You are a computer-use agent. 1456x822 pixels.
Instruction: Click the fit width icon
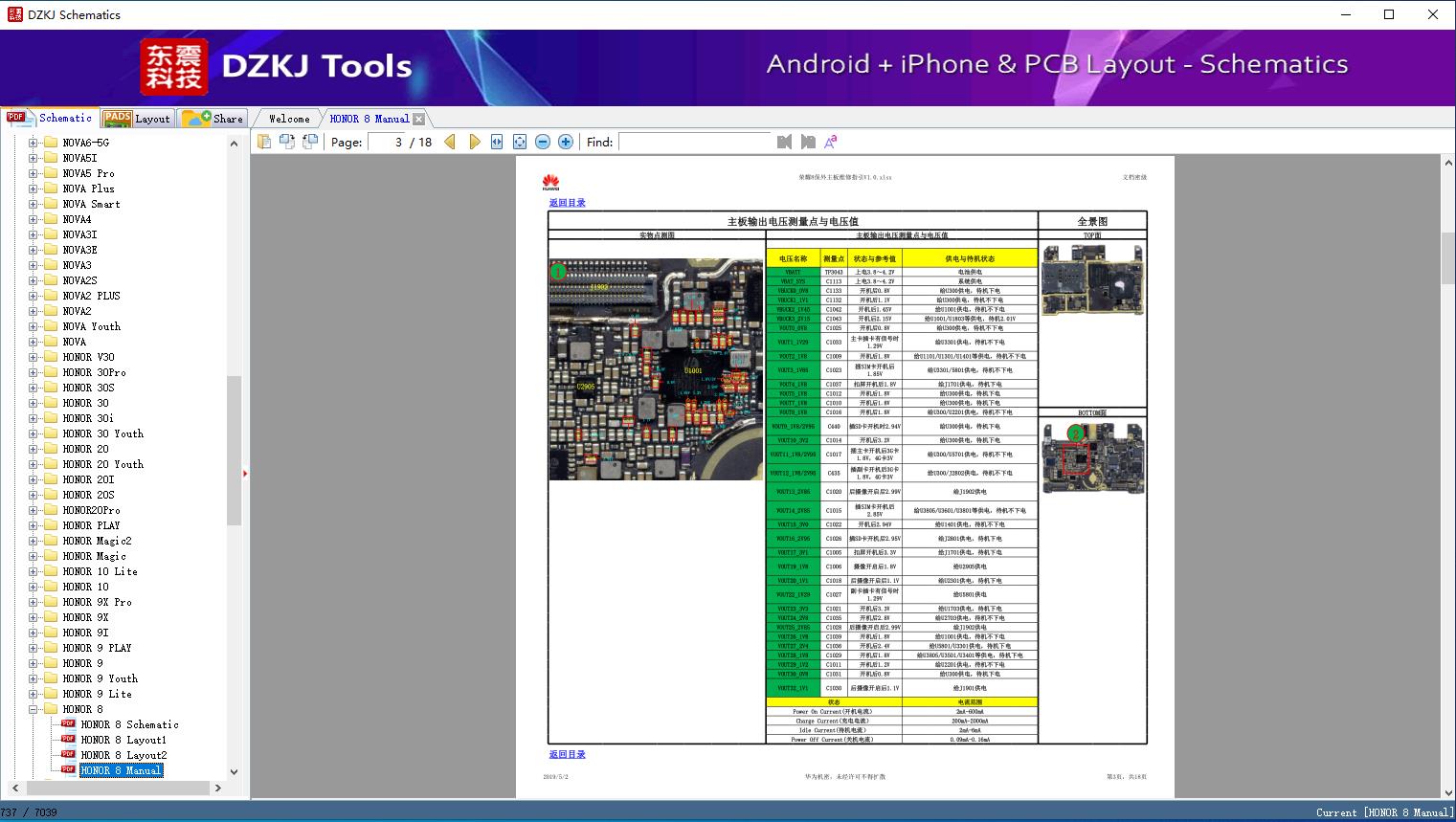(x=497, y=142)
